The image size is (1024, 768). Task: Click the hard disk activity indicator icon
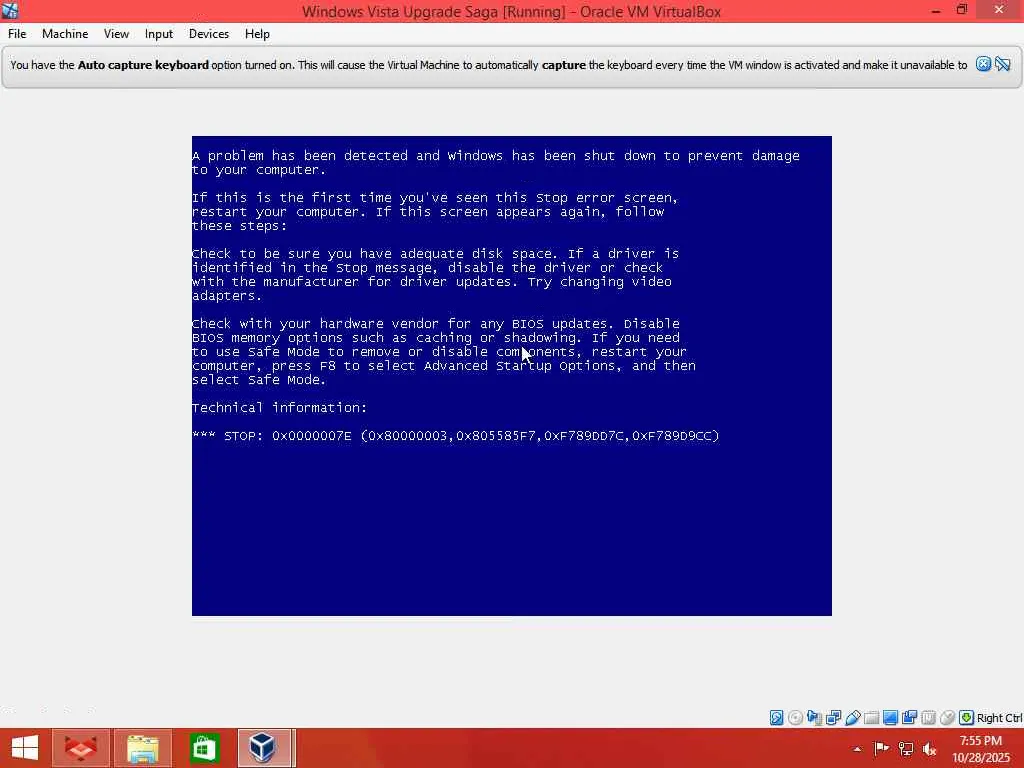(776, 718)
